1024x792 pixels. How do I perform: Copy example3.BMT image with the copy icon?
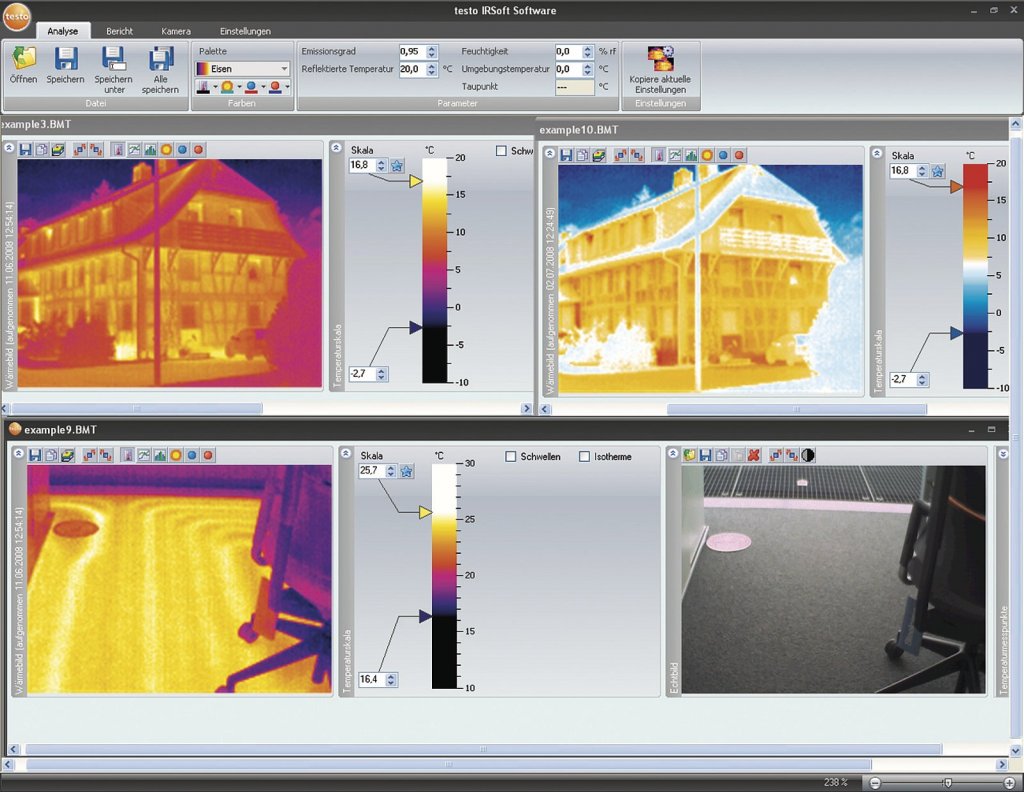(x=42, y=150)
